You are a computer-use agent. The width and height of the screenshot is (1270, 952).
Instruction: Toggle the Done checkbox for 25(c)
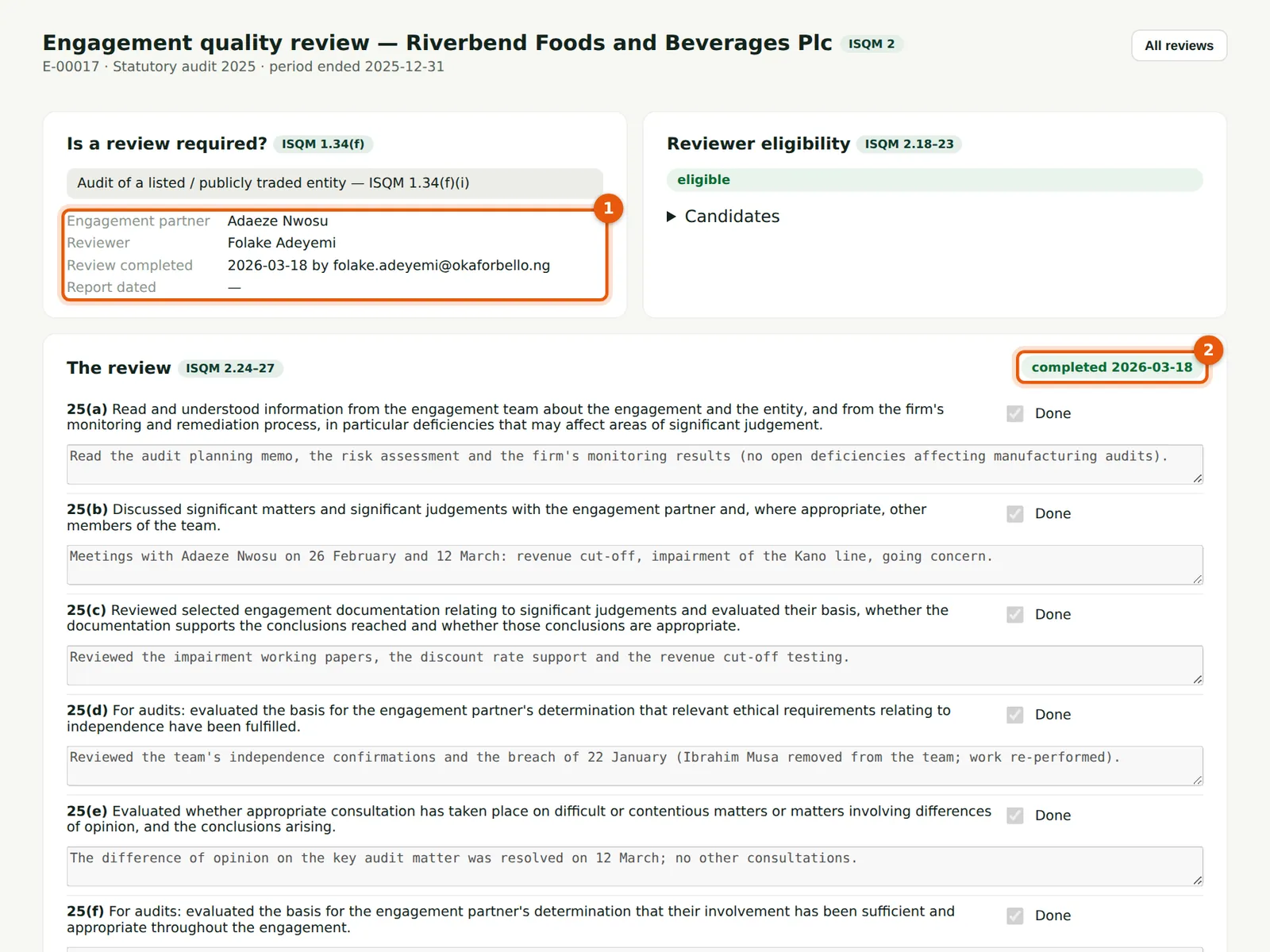coord(1014,614)
